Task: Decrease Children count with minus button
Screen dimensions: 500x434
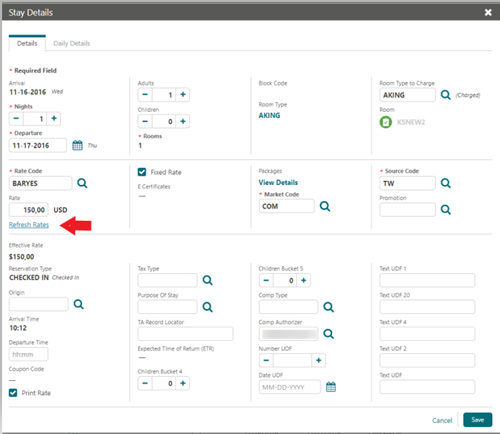Action: coord(145,121)
